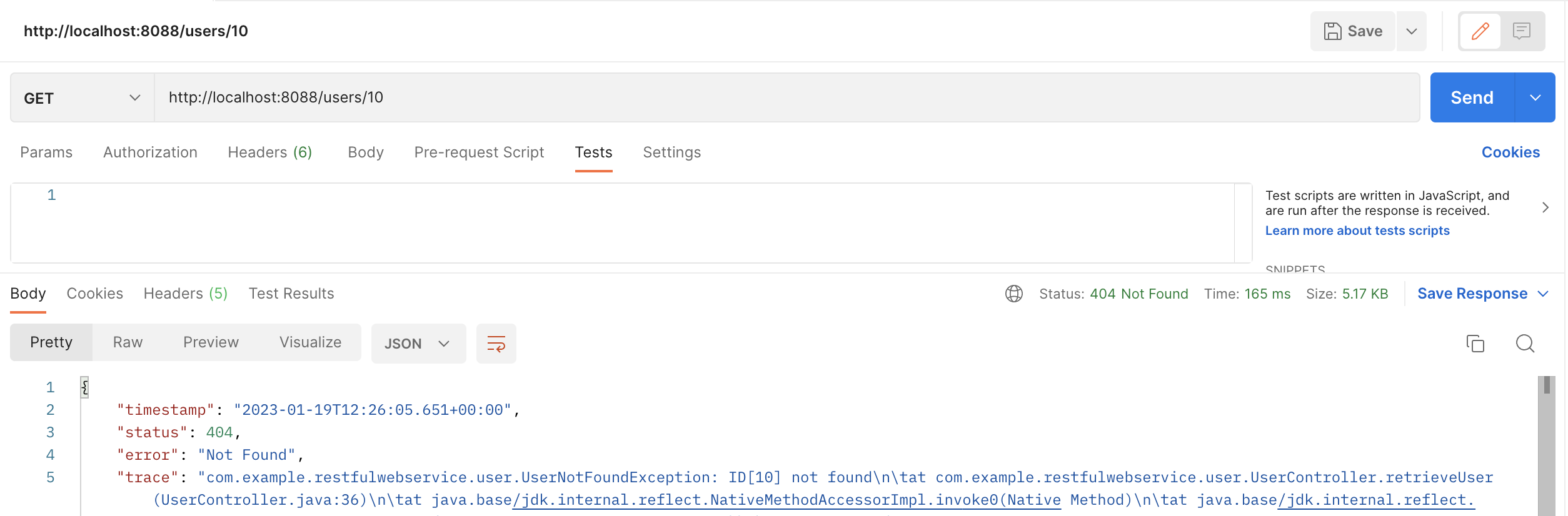
Task: Click the globe network information icon
Action: [1013, 294]
